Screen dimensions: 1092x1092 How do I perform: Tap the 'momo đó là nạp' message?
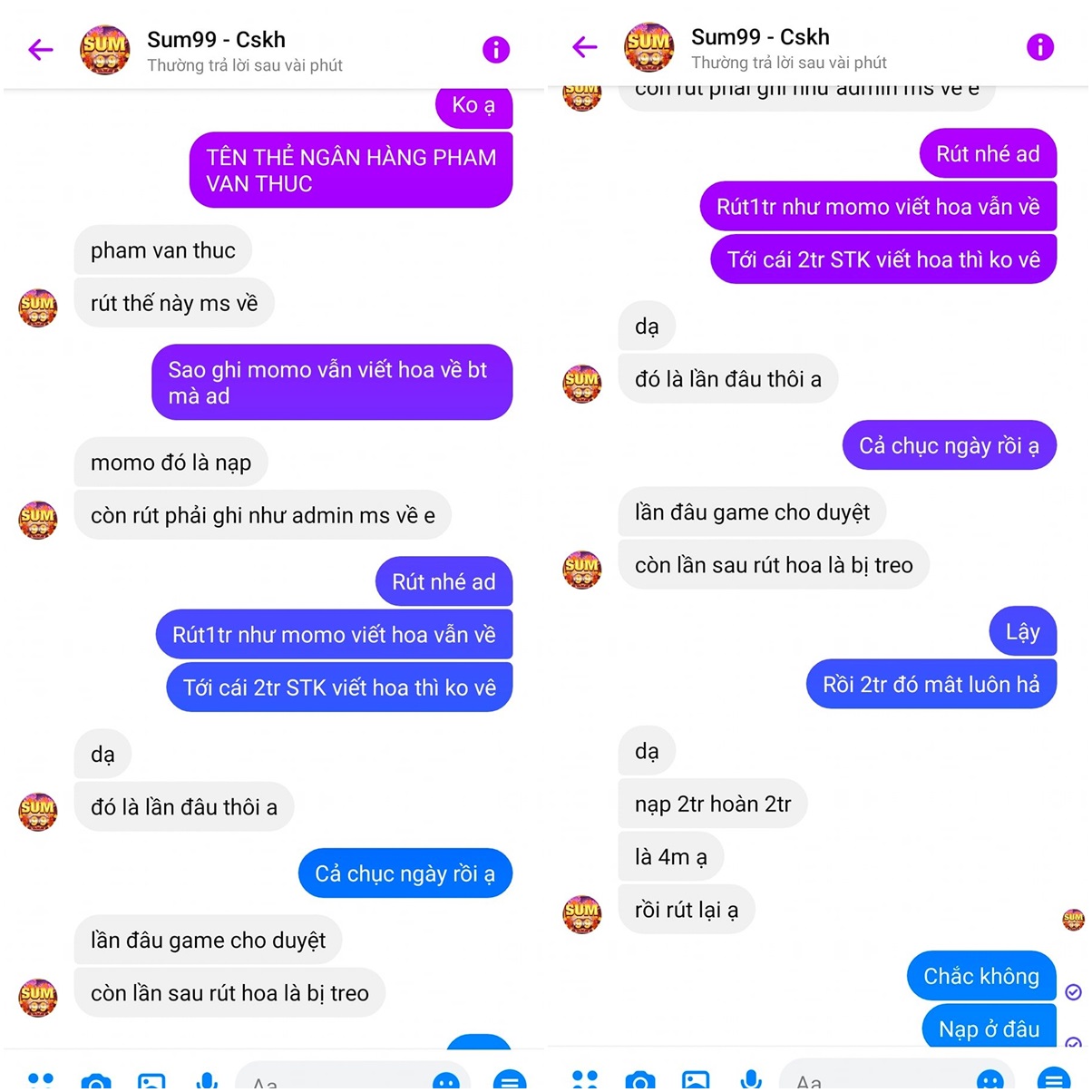pyautogui.click(x=171, y=462)
